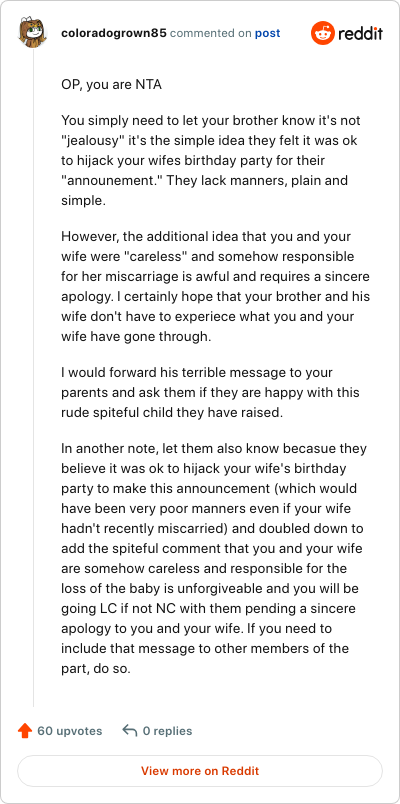Click the gray "commented on" text
Image resolution: width=400 pixels, height=804 pixels.
pyautogui.click(x=210, y=33)
